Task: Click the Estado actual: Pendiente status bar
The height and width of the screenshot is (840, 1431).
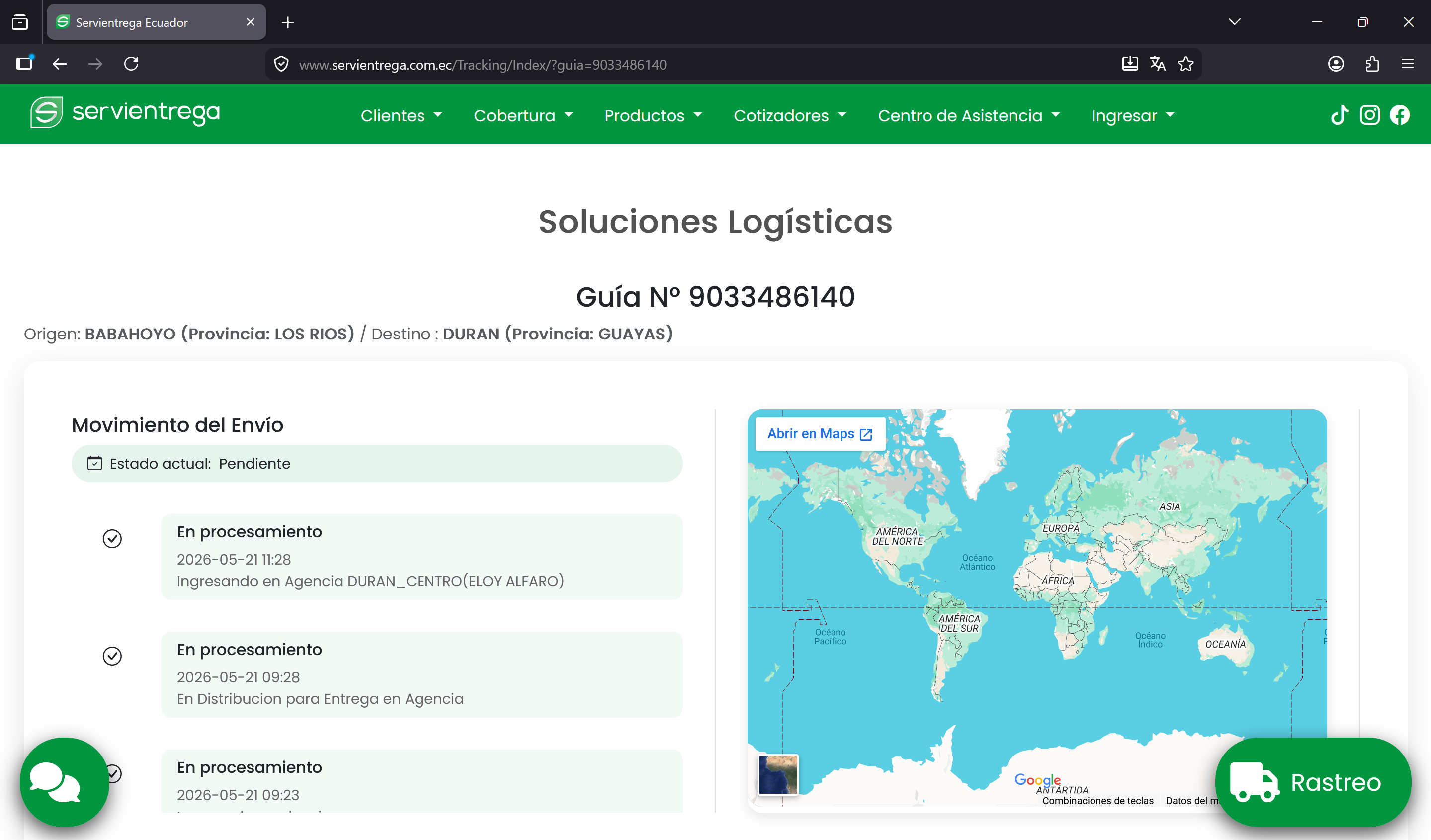Action: click(377, 463)
